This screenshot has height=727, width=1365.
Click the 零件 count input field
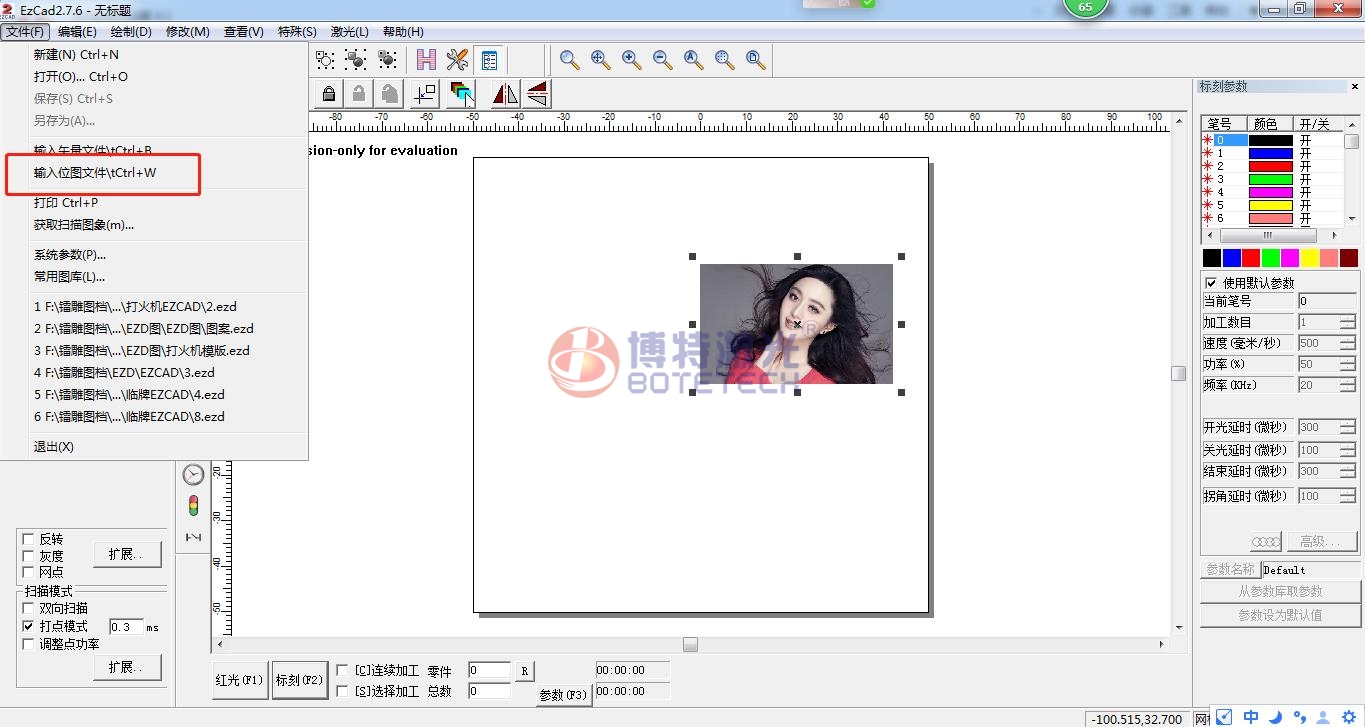tap(489, 670)
